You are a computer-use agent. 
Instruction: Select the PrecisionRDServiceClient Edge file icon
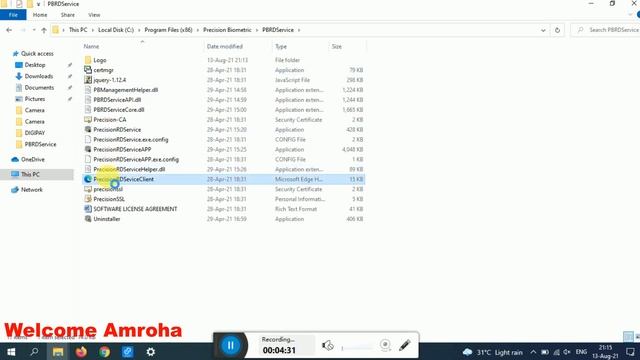tap(88, 179)
